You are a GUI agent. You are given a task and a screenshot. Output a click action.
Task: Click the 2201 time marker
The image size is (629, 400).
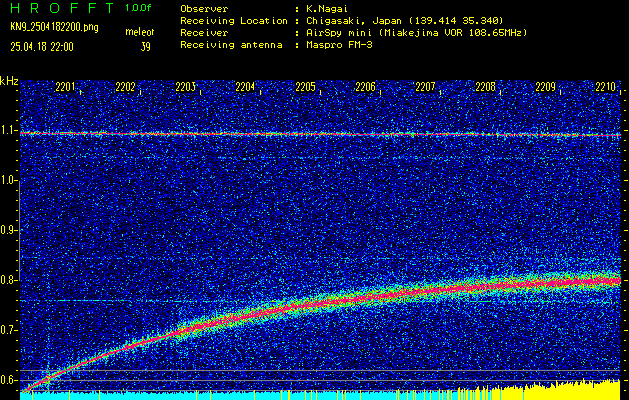[x=65, y=87]
